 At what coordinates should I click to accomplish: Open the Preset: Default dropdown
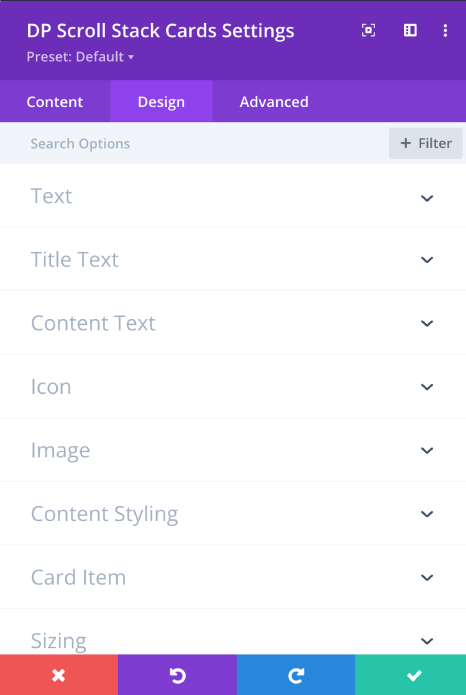(x=80, y=57)
